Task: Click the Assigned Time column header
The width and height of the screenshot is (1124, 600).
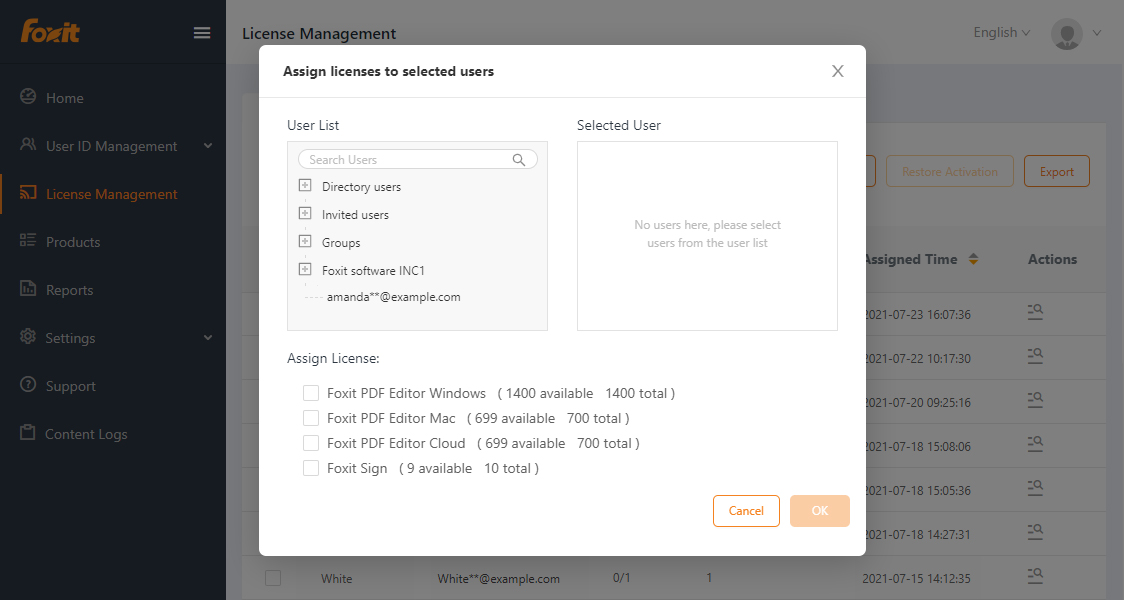Action: [x=911, y=259]
